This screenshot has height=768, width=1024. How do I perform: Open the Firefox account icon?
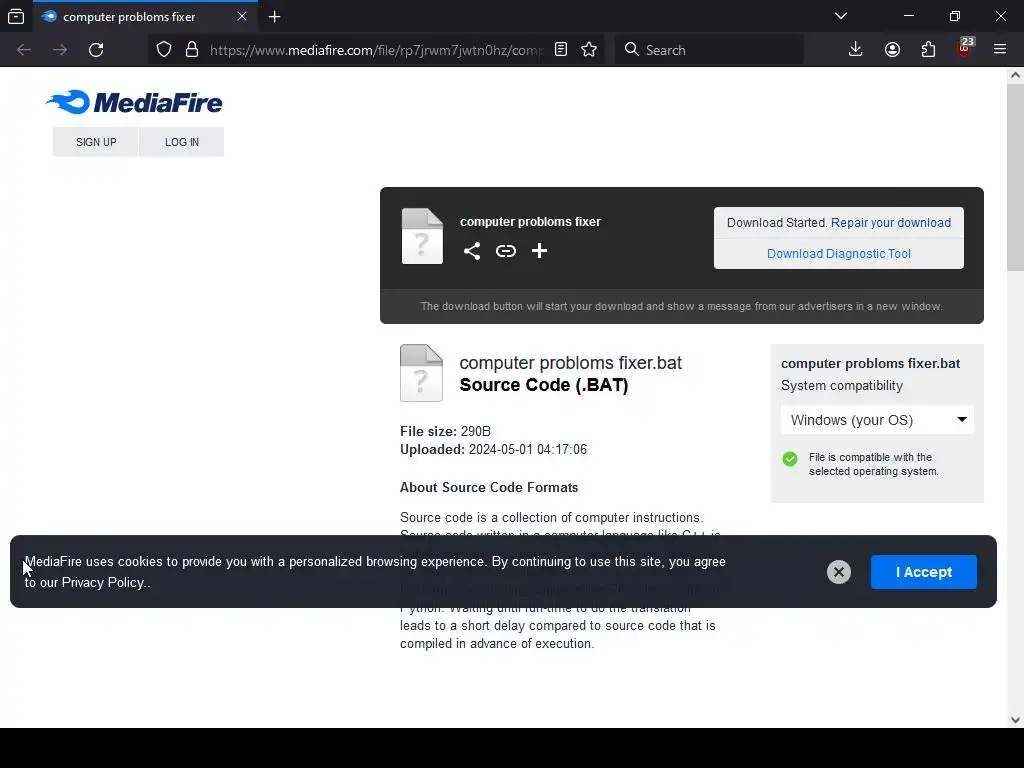click(x=892, y=50)
